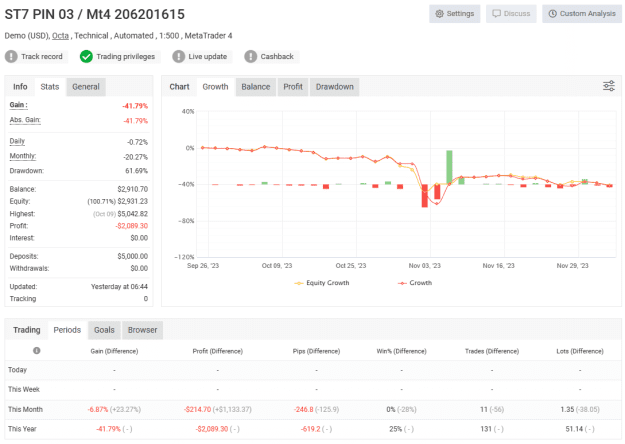Click the Trades (Difference) column header
The image size is (625, 444).
[x=492, y=351]
